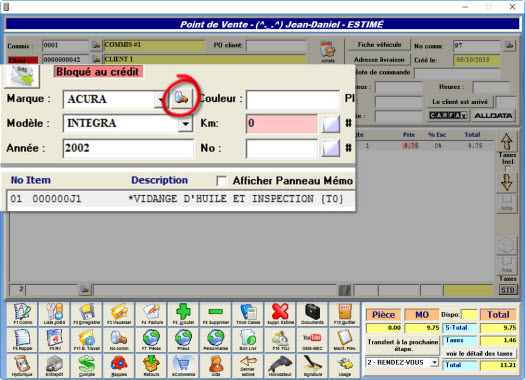
Task: Click the square button beside No field
Action: (x=331, y=148)
